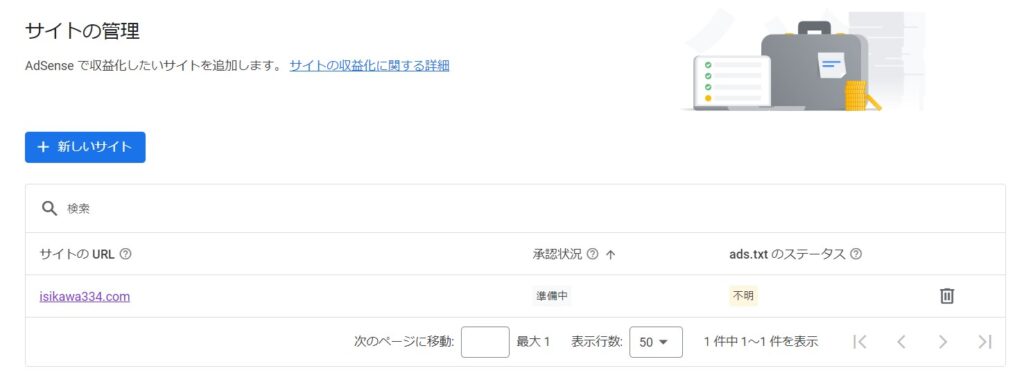
Task: Jump to the first page arrow
Action: tap(860, 342)
